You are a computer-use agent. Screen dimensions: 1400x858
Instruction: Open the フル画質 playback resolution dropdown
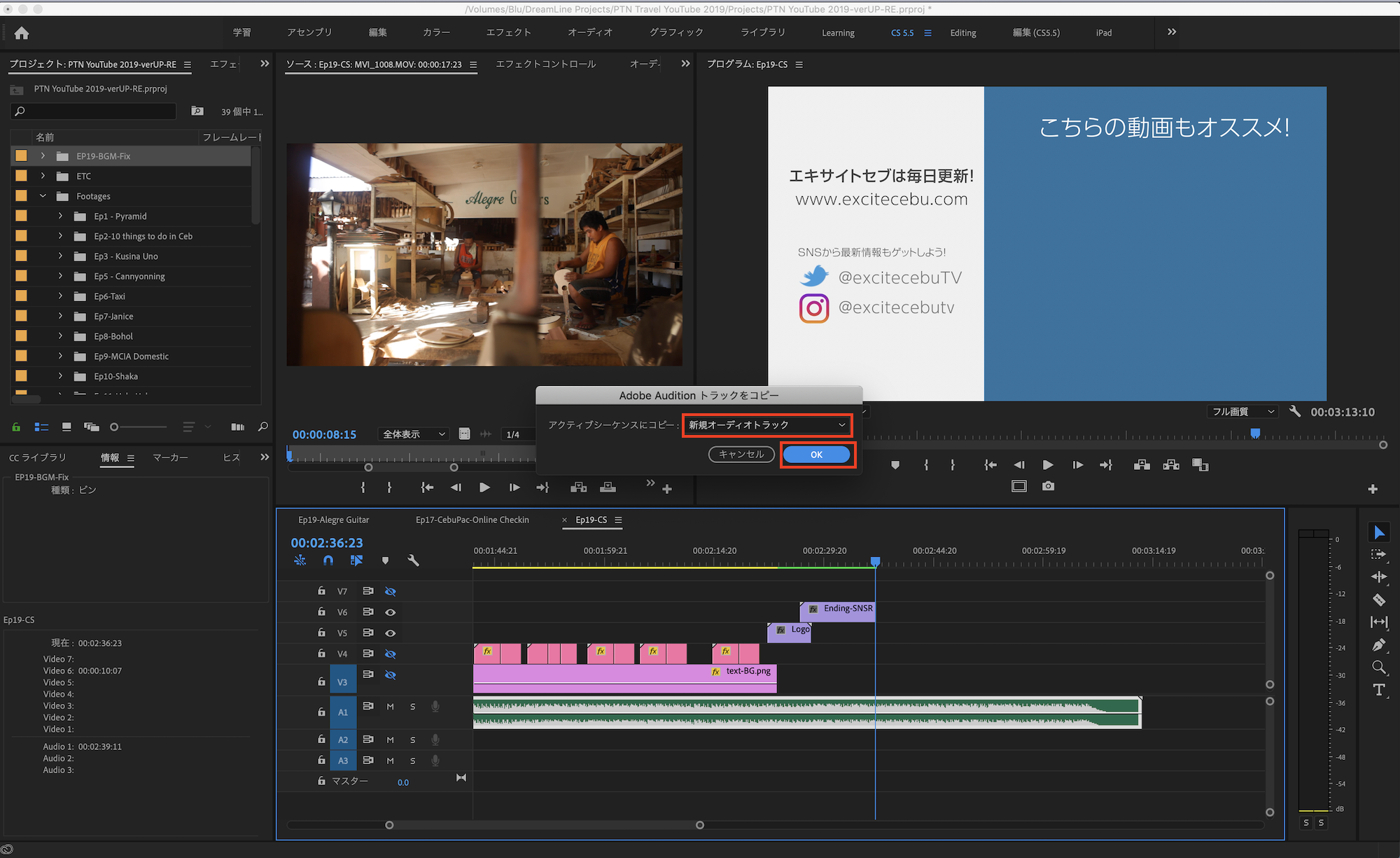(1242, 412)
